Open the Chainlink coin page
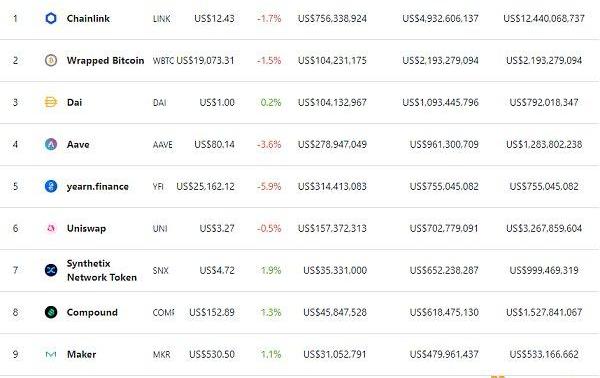This screenshot has height=378, width=600. click(x=88, y=18)
